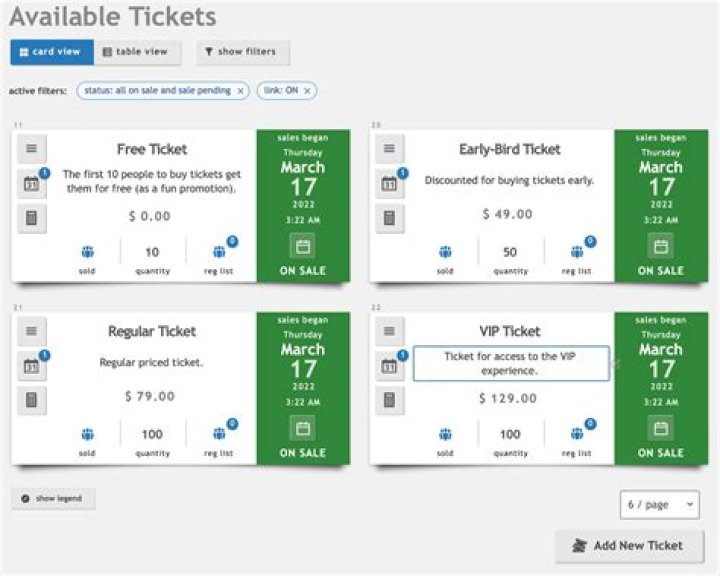Screen dimensions: 720x576
Task: Edit the $ 0.00 price
Action: point(150,216)
